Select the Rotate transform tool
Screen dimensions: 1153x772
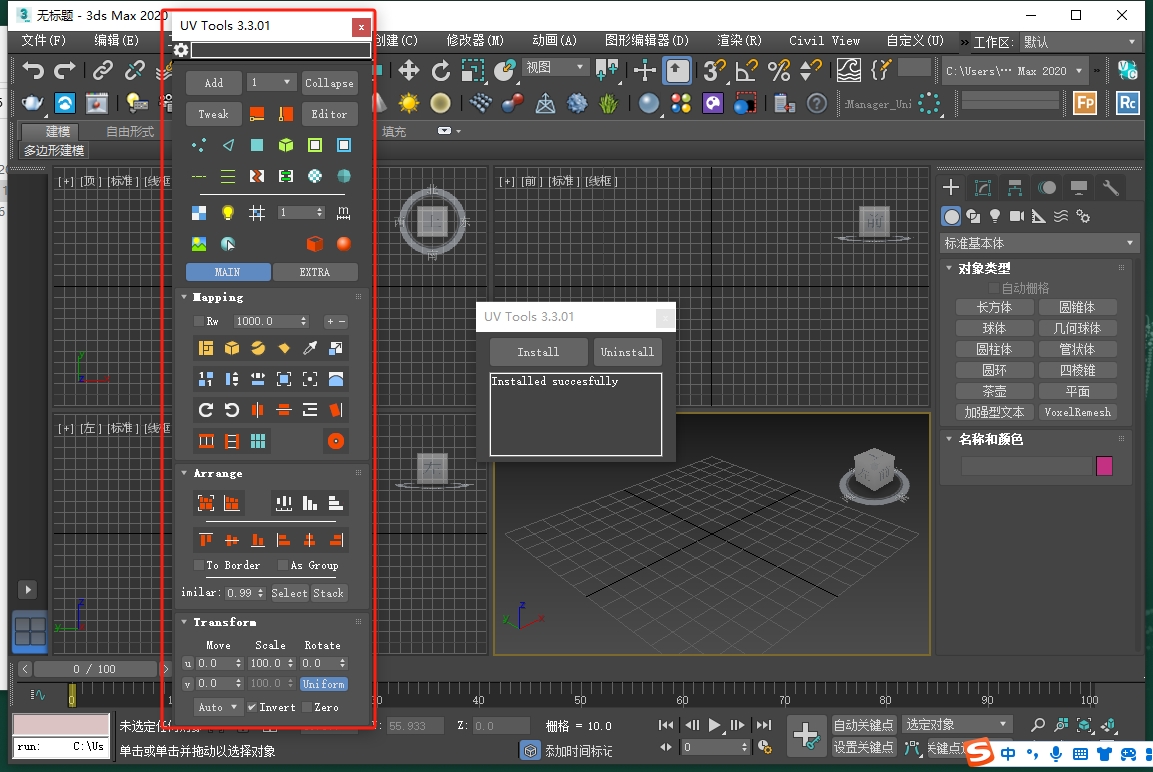click(440, 71)
